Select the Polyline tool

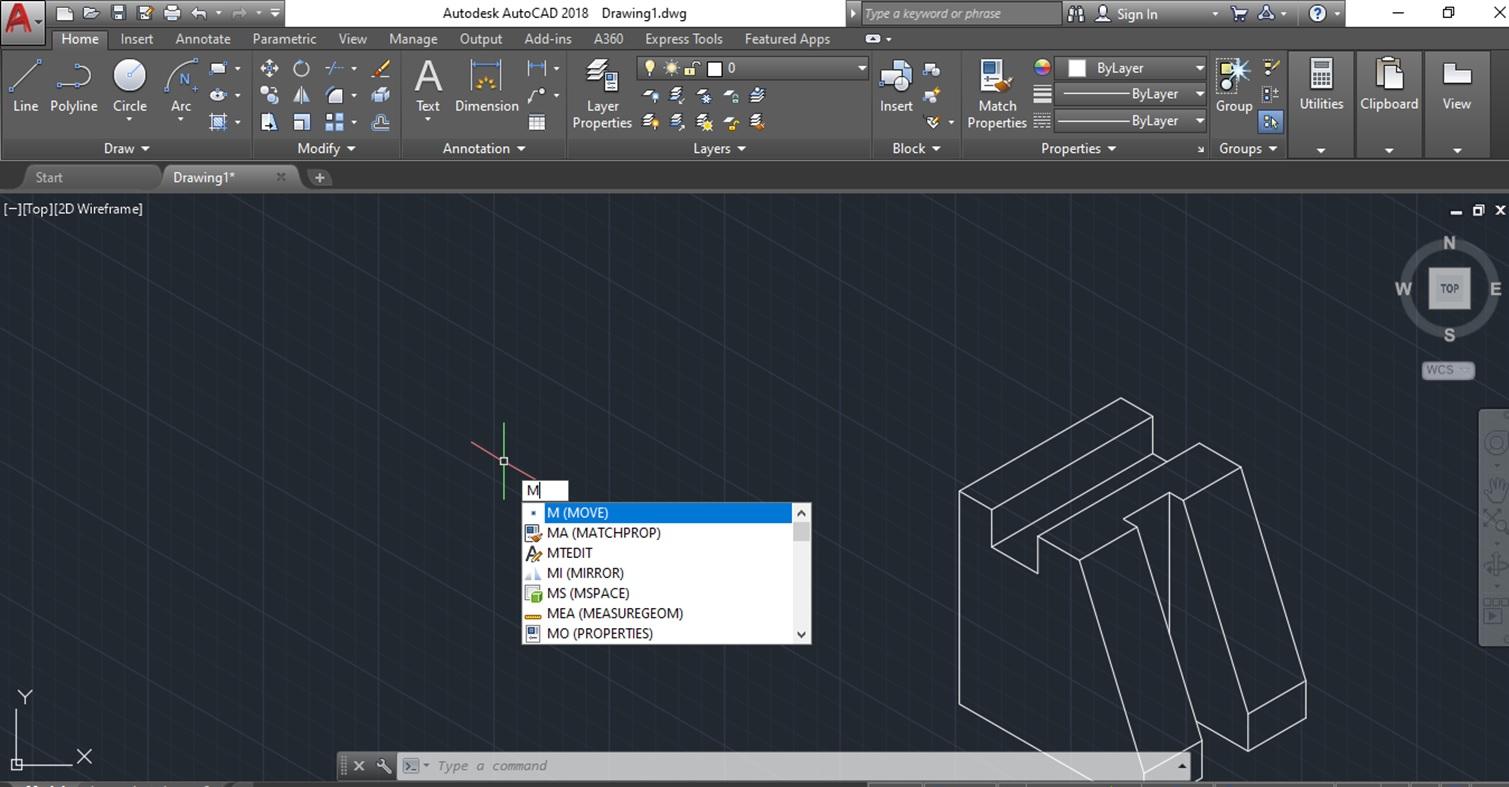(74, 86)
